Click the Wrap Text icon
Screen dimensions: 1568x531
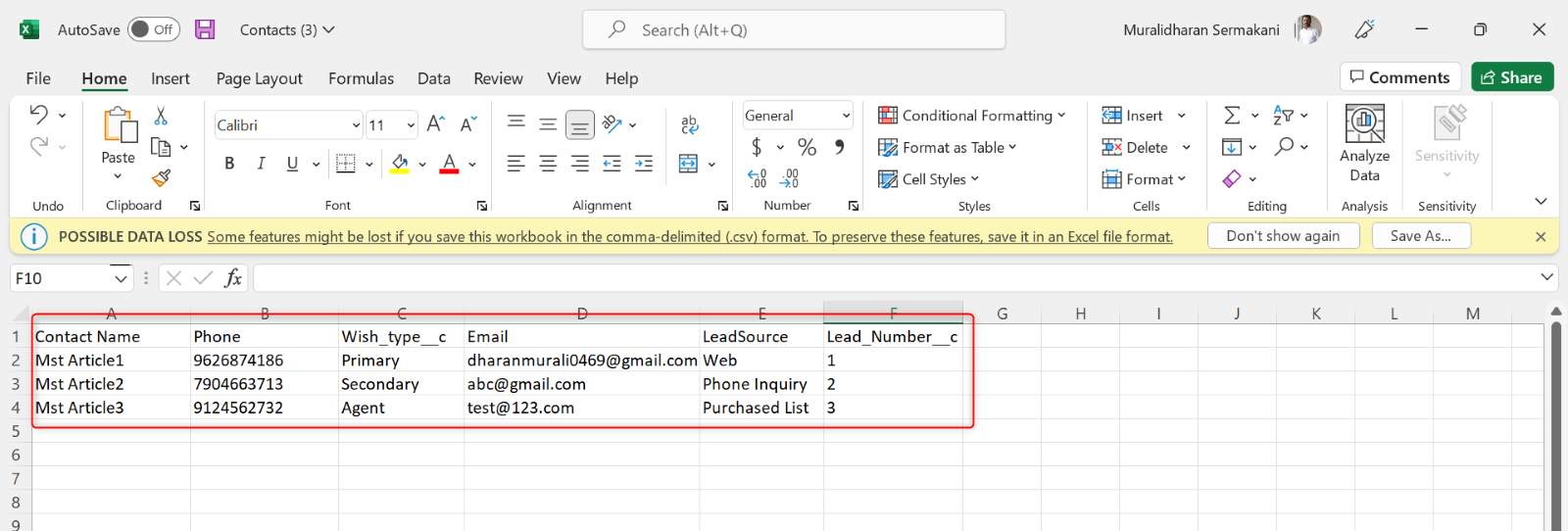click(689, 124)
